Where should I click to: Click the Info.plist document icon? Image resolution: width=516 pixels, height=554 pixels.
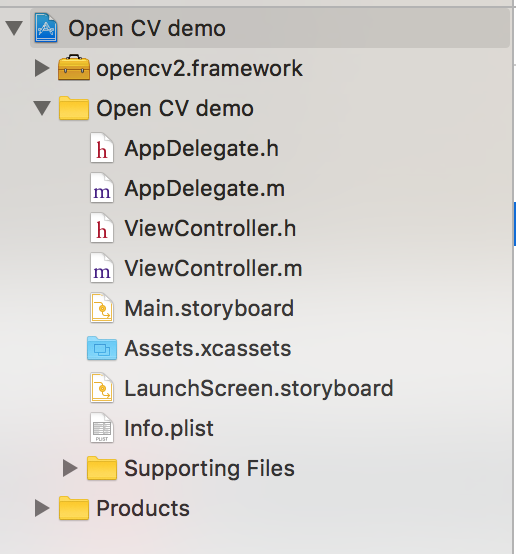(102, 428)
